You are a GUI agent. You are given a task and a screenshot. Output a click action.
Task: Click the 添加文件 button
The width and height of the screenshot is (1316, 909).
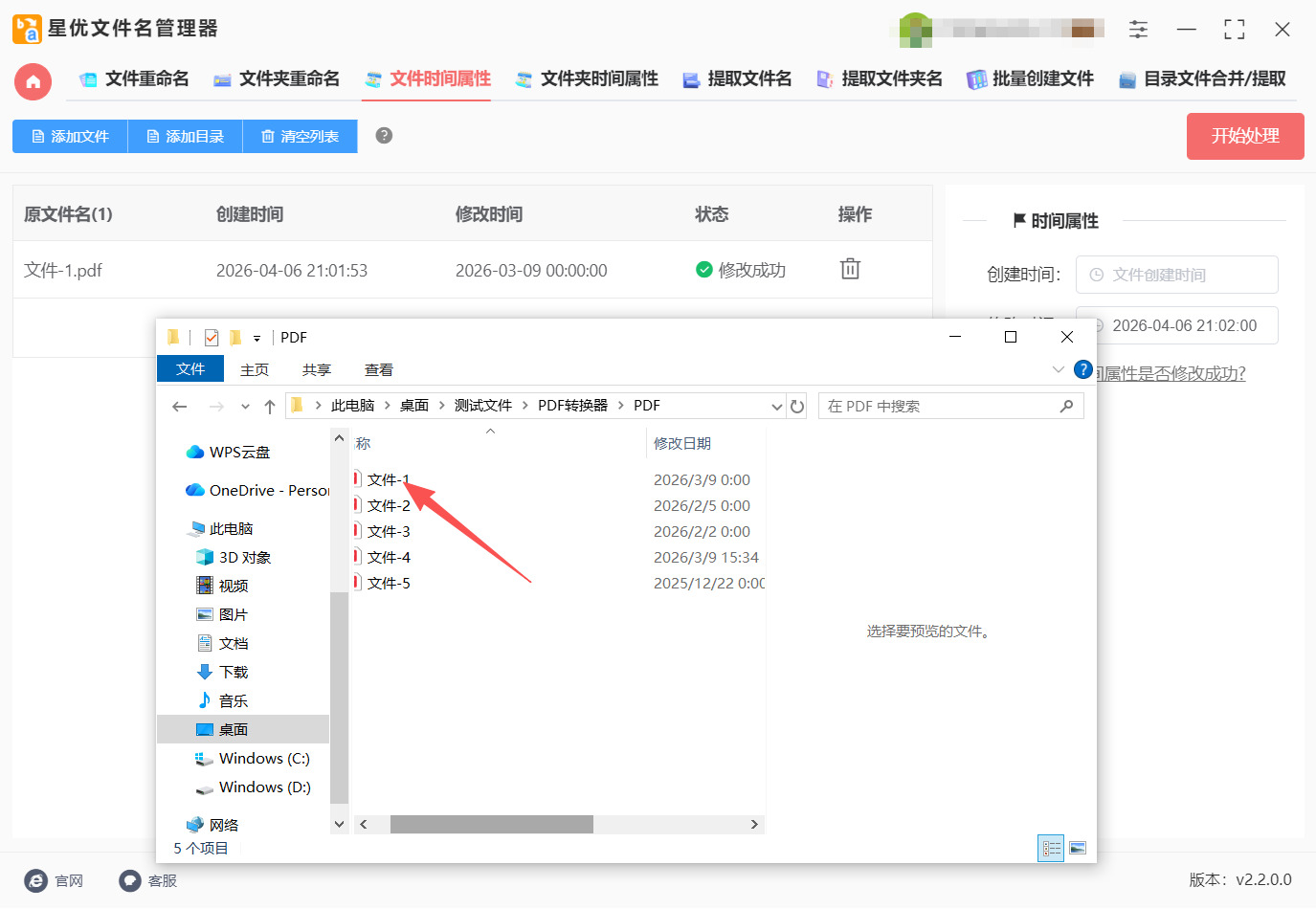pos(70,137)
